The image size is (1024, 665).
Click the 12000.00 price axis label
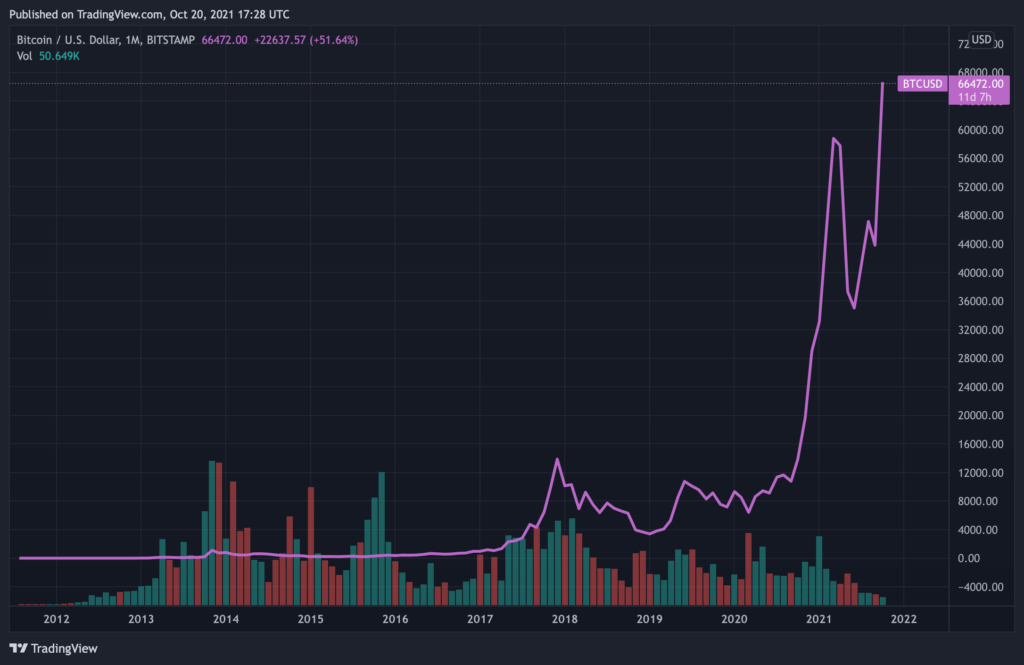[980, 473]
